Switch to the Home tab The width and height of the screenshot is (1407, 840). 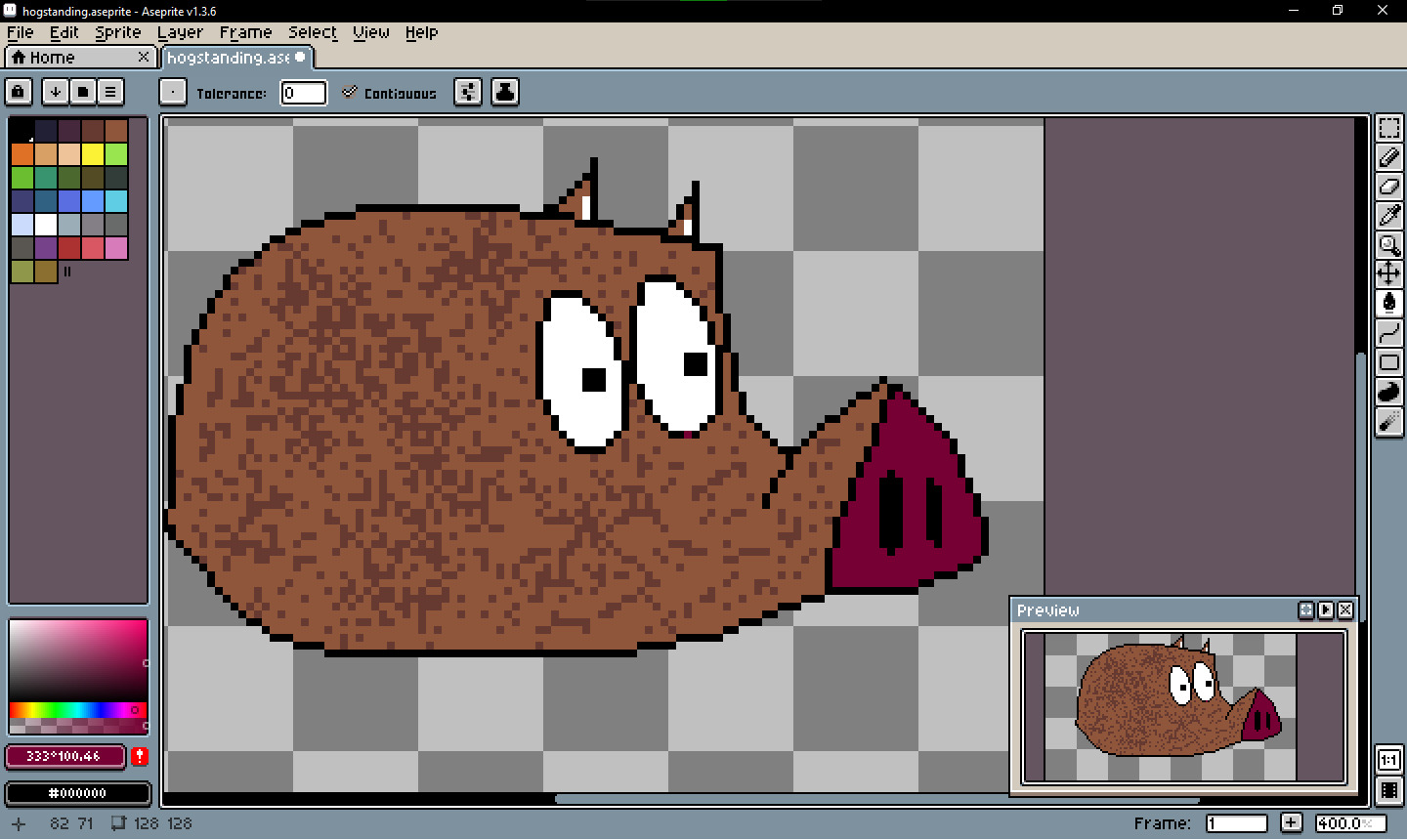coord(52,58)
